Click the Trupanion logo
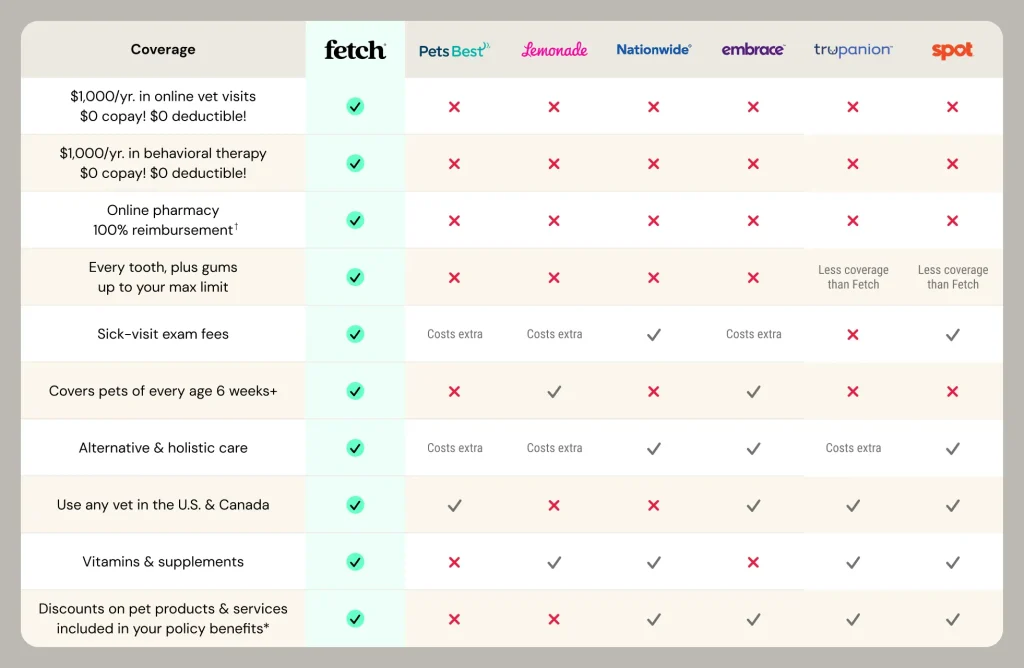The image size is (1024, 668). point(853,49)
